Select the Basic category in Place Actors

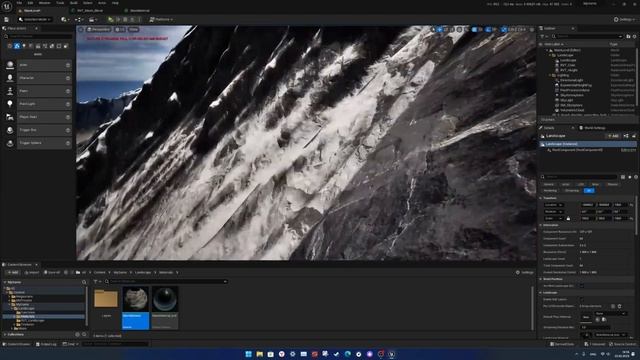click(x=17, y=46)
